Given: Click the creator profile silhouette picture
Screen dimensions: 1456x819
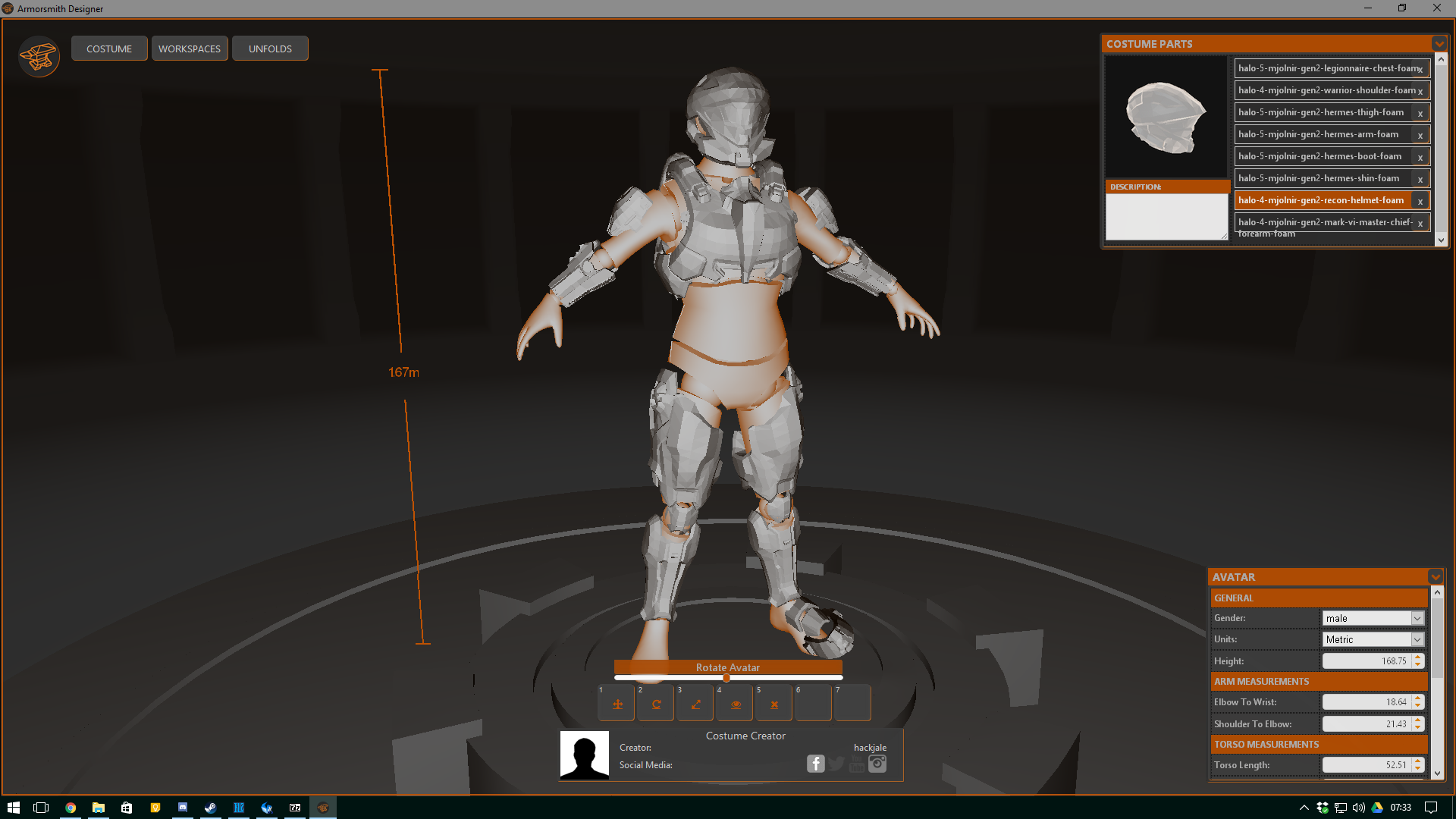Looking at the screenshot, I should click(585, 755).
